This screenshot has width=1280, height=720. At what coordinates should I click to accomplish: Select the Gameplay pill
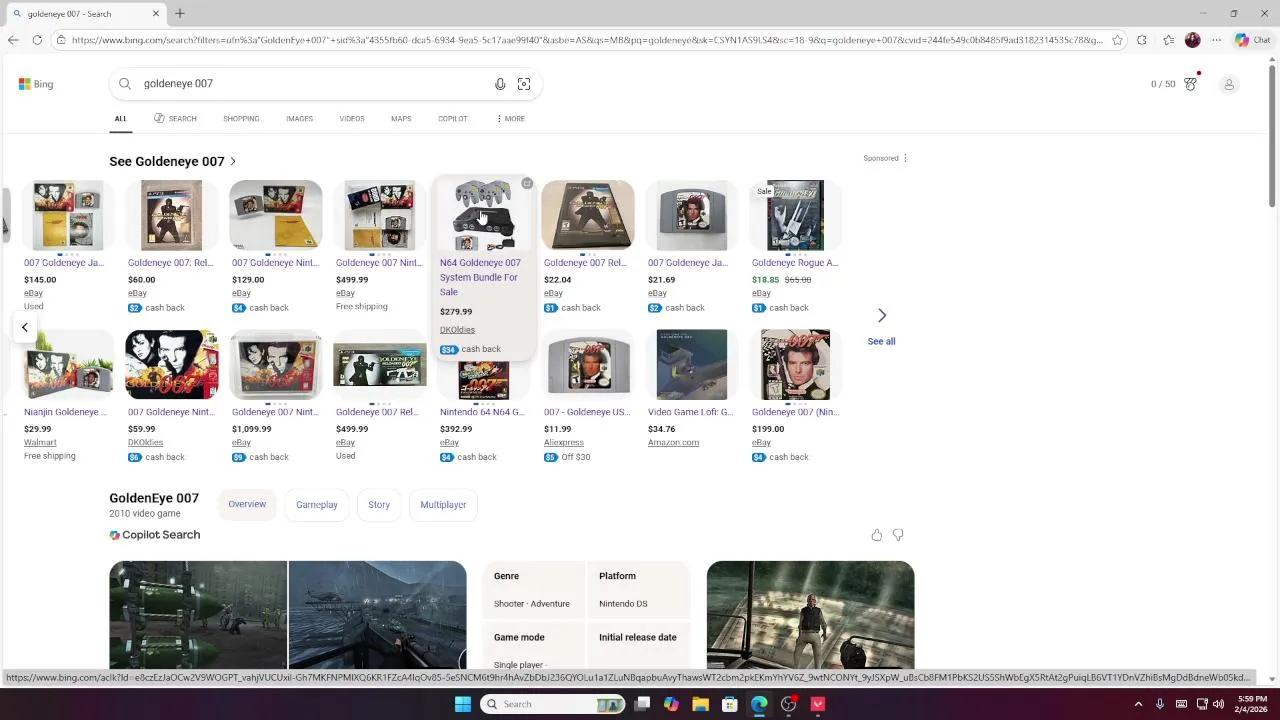[x=317, y=505]
